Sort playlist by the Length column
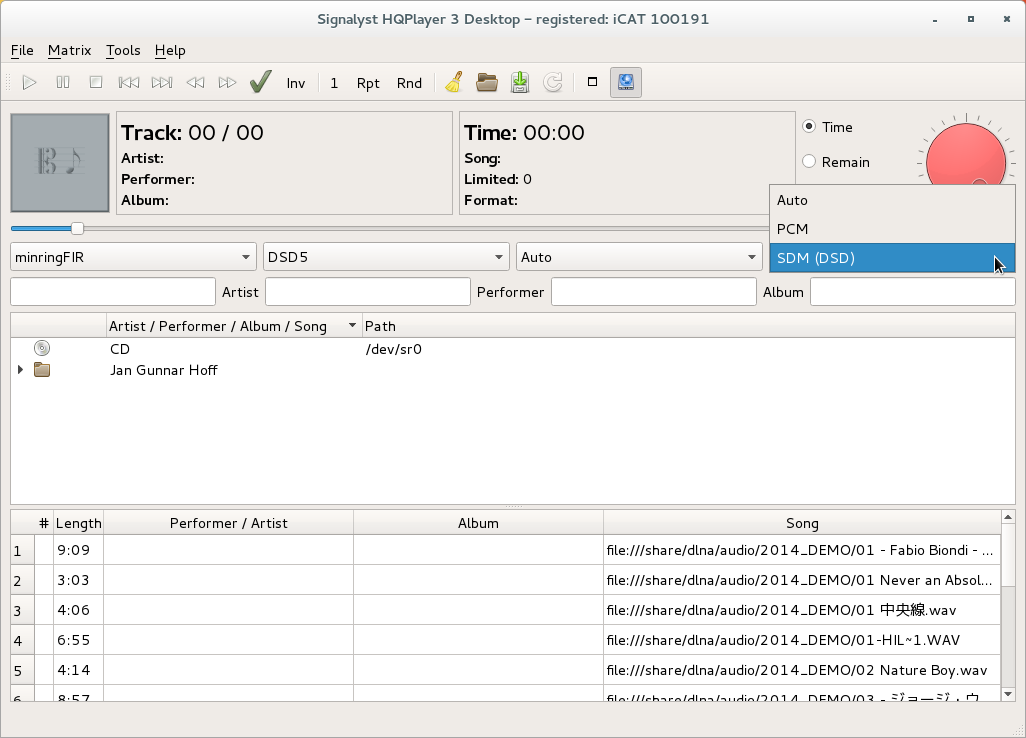The height and width of the screenshot is (738, 1026). pos(79,523)
